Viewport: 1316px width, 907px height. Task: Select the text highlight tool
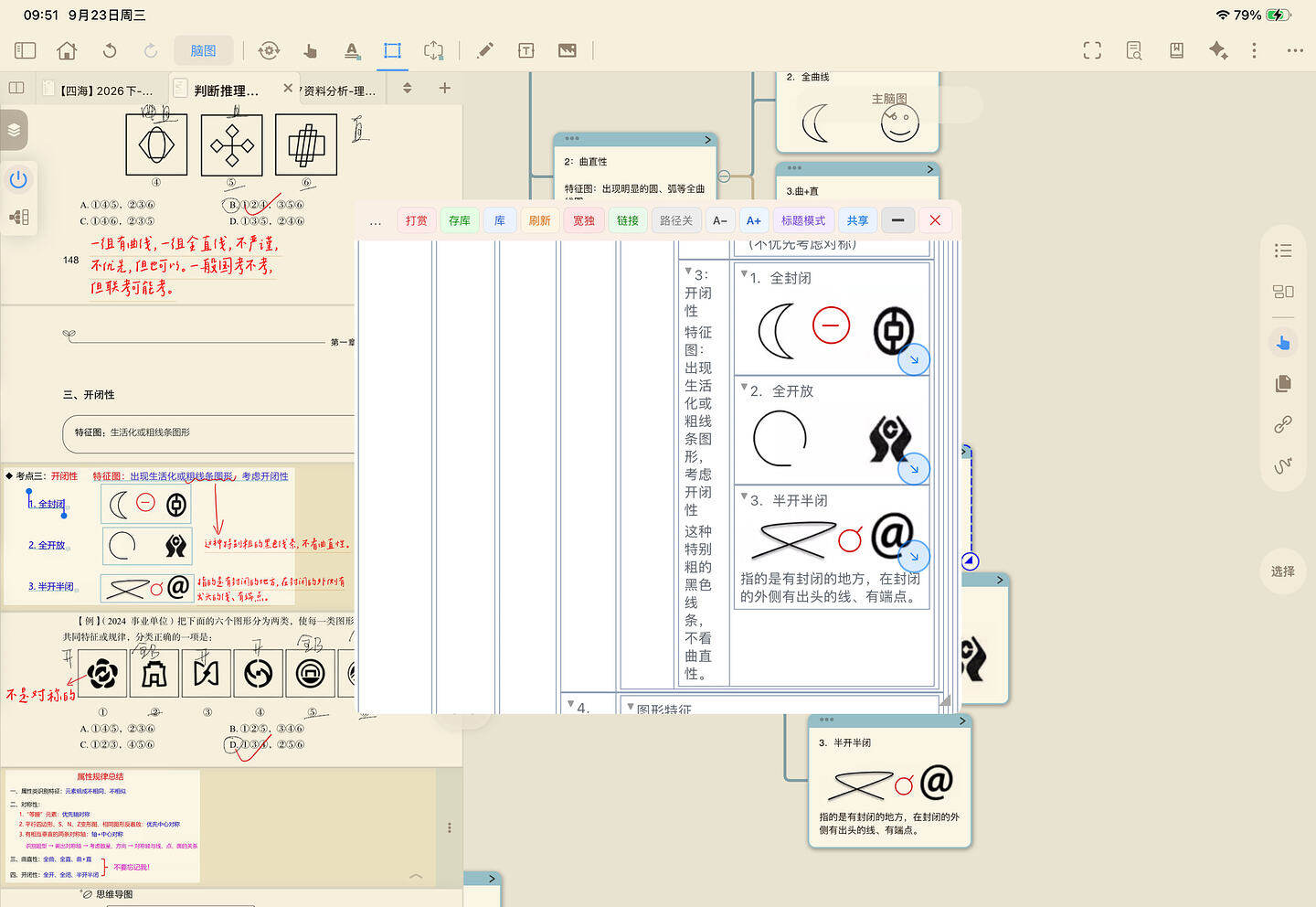pos(352,50)
